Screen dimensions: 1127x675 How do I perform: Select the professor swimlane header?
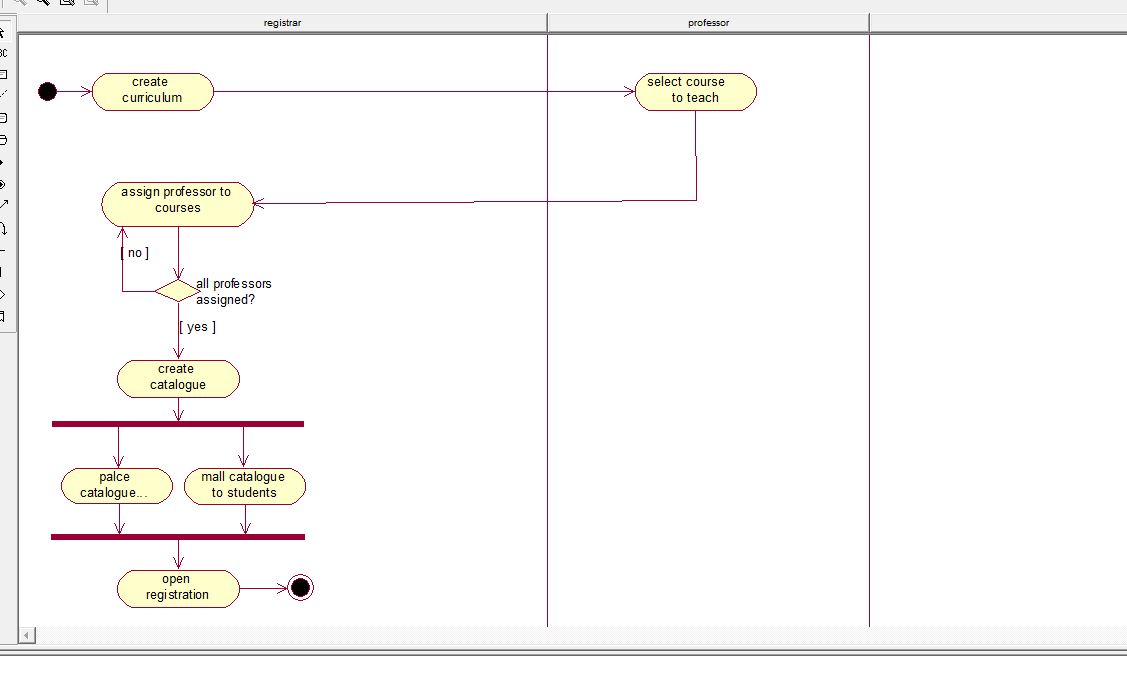click(x=708, y=23)
